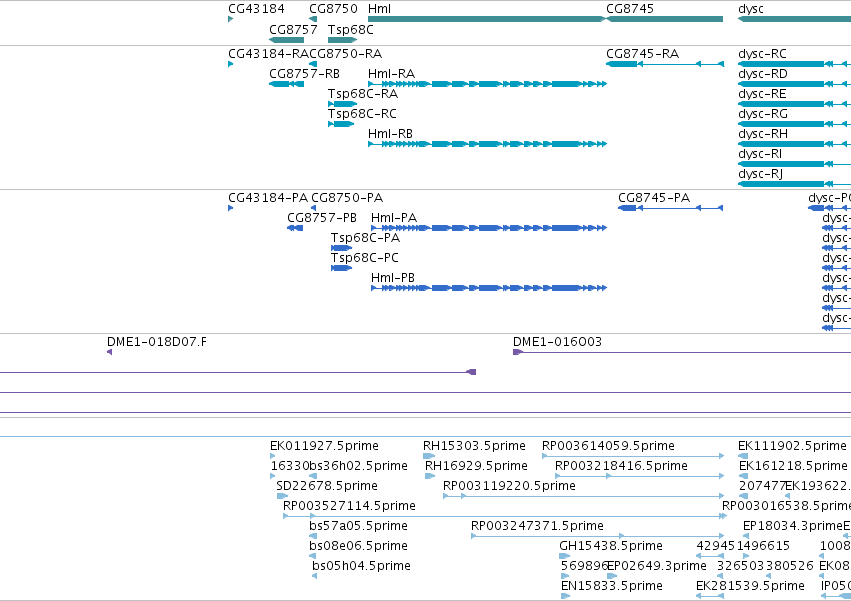Viewport: 851px width, 601px height.
Task: Click the dysc-RC transcript label
Action: click(763, 54)
